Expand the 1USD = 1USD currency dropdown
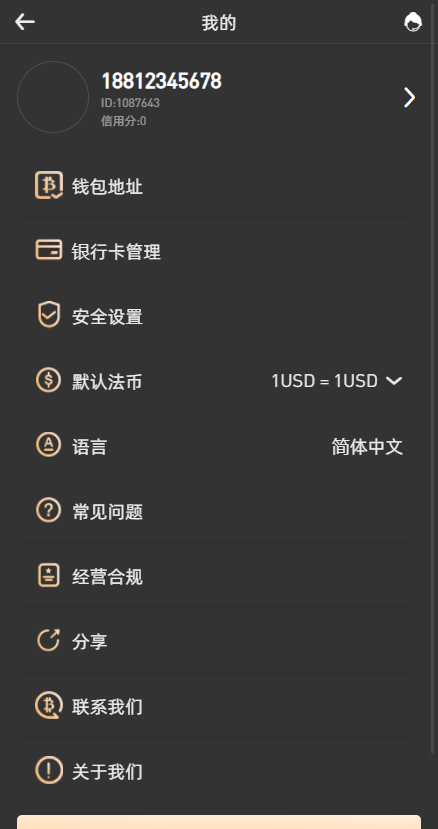The image size is (438, 829). click(x=337, y=381)
